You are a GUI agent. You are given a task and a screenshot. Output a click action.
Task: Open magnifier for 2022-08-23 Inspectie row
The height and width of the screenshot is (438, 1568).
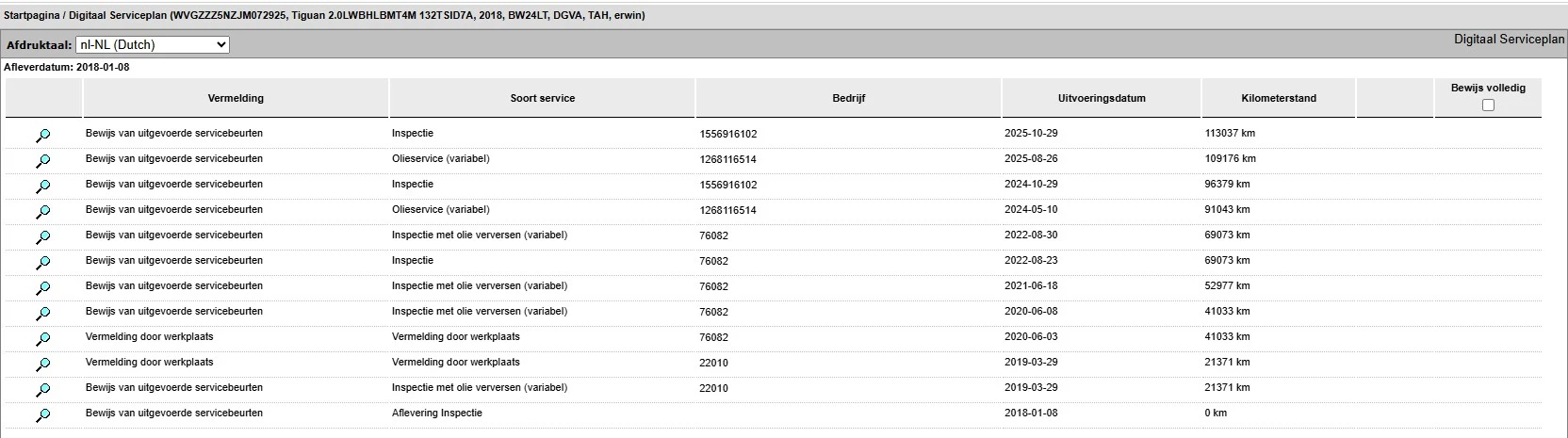tap(43, 263)
